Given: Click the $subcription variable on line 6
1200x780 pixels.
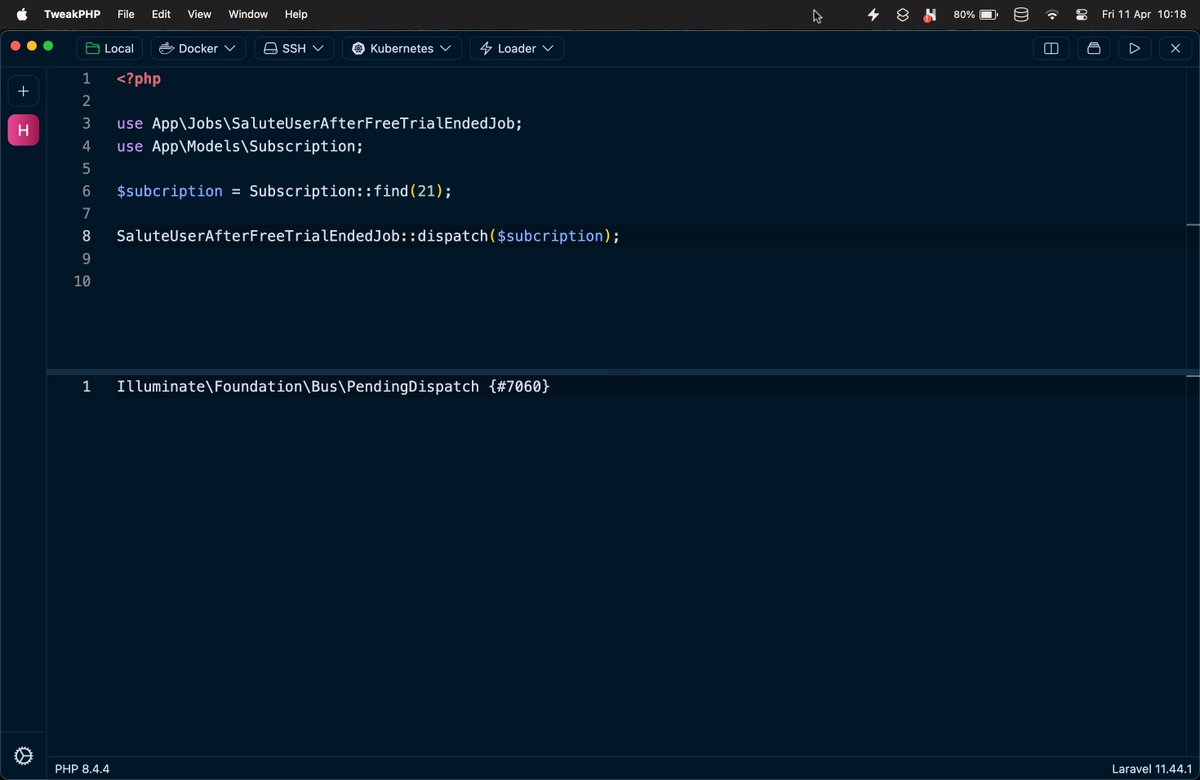Looking at the screenshot, I should pos(170,191).
